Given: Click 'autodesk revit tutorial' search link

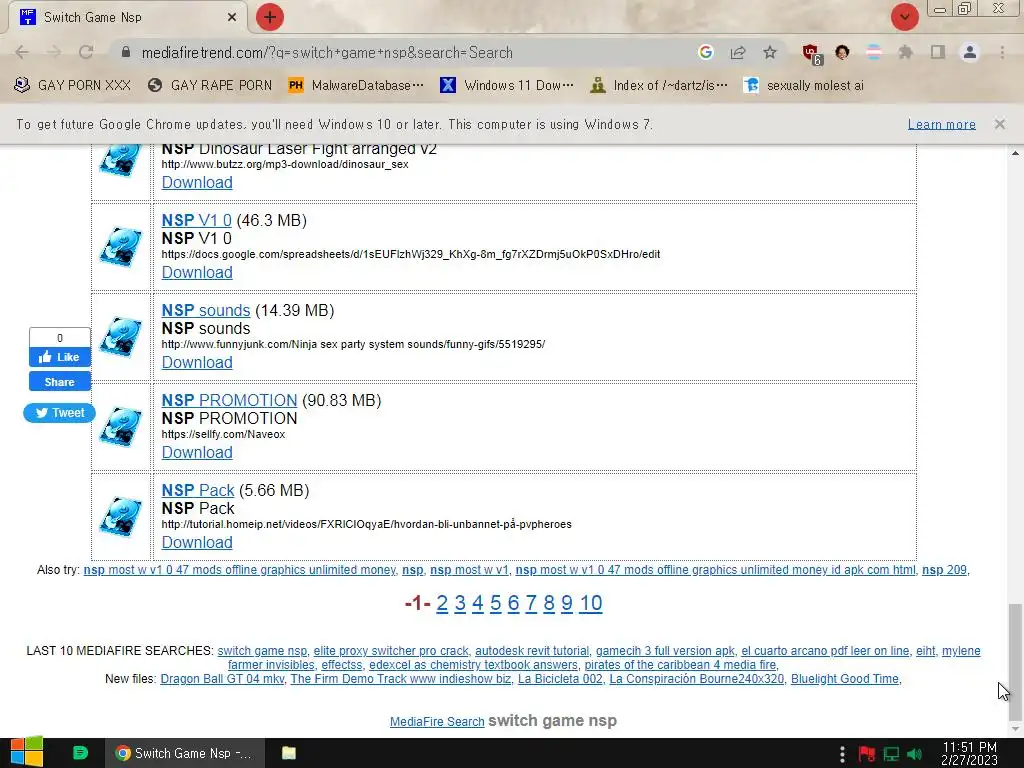Looking at the screenshot, I should click(532, 650).
